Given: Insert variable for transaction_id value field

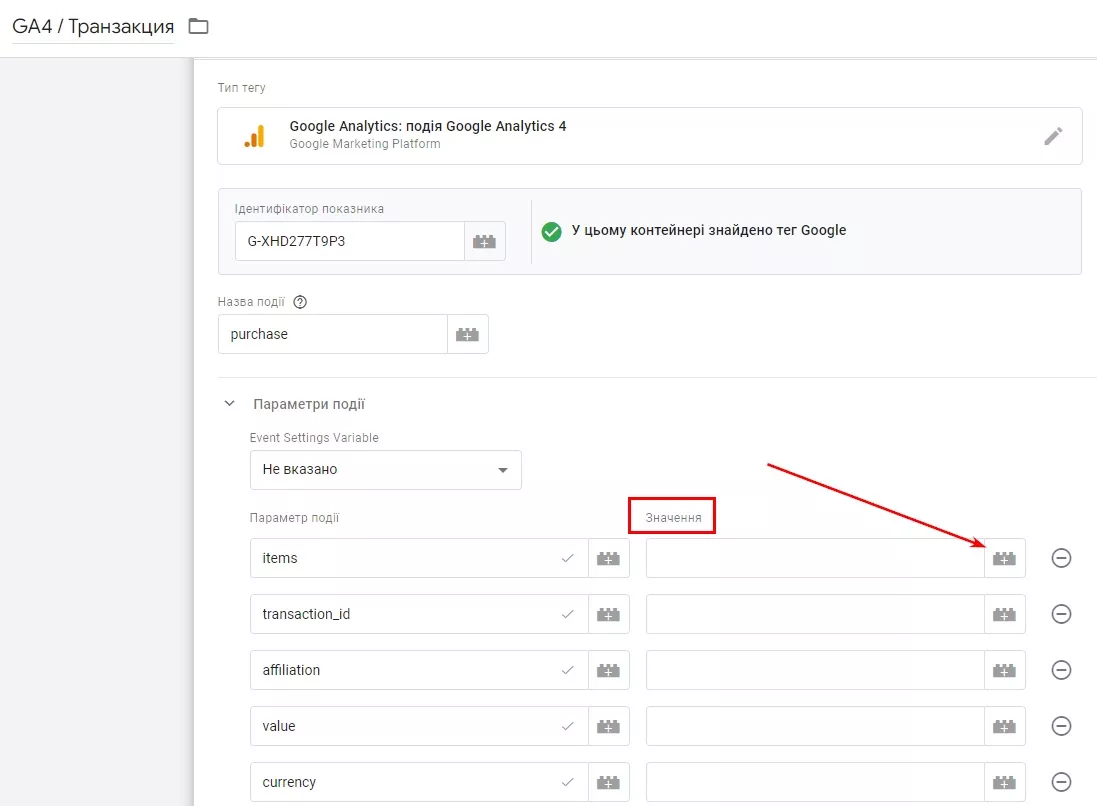Looking at the screenshot, I should click(x=1005, y=614).
